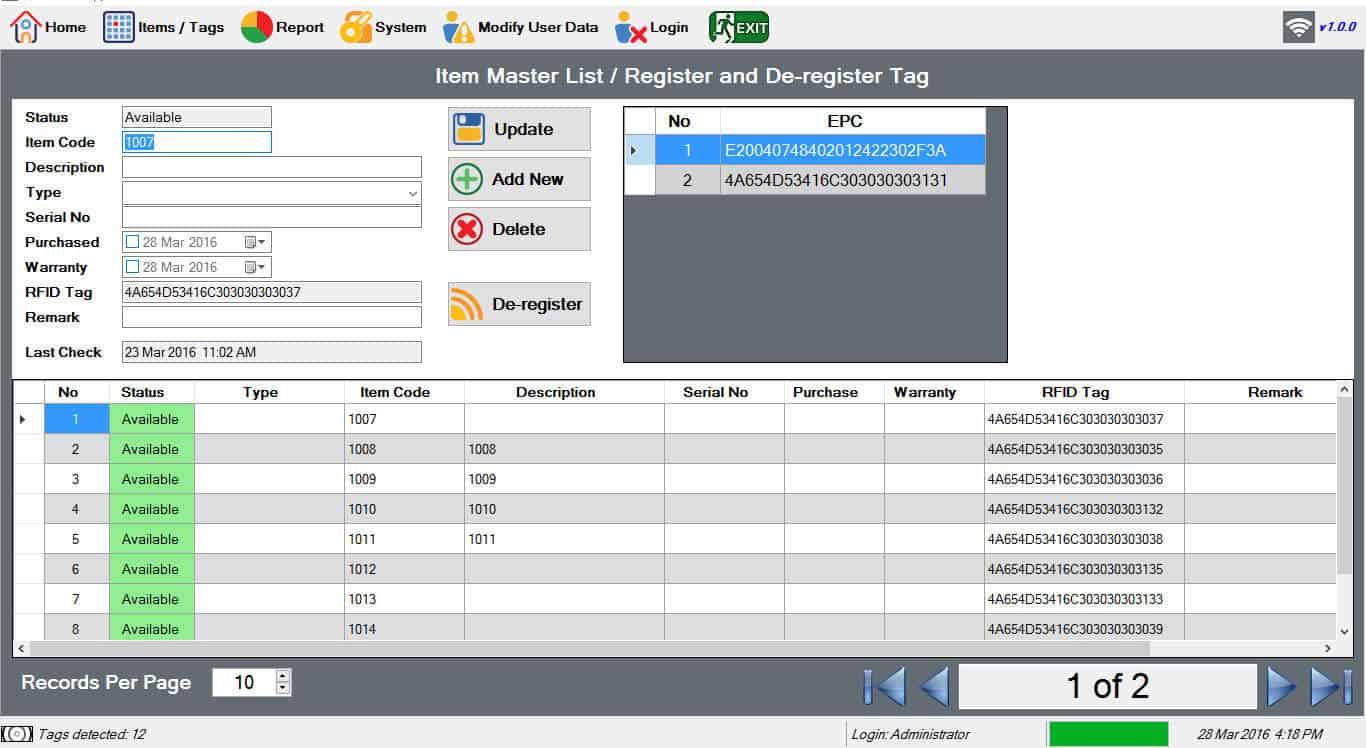
Task: Go to the next page with the right arrow
Action: click(1280, 687)
